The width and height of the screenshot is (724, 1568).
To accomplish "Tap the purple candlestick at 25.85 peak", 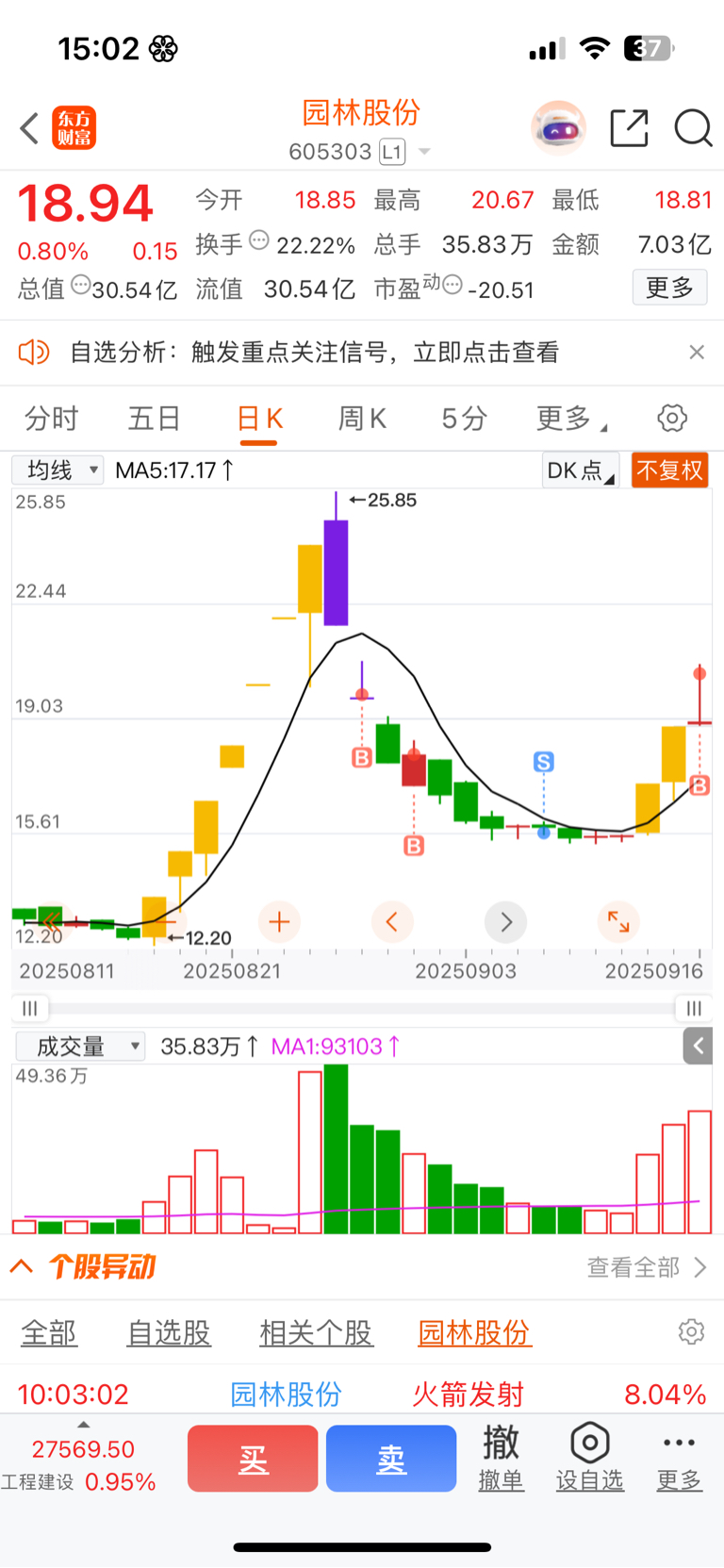I will [x=336, y=571].
